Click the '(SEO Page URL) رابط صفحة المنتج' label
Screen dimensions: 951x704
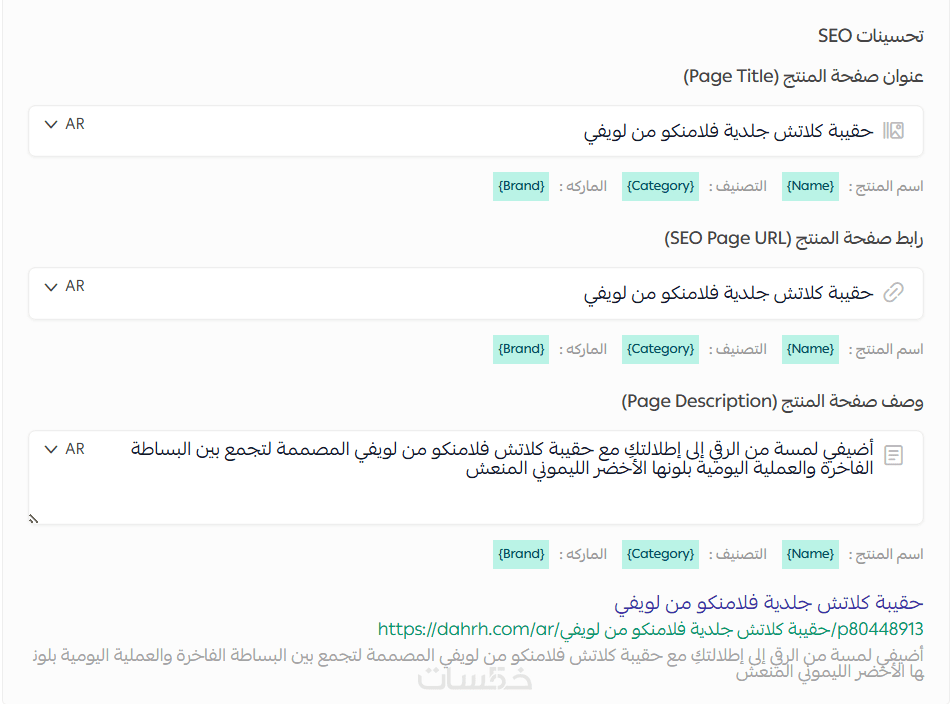click(793, 238)
